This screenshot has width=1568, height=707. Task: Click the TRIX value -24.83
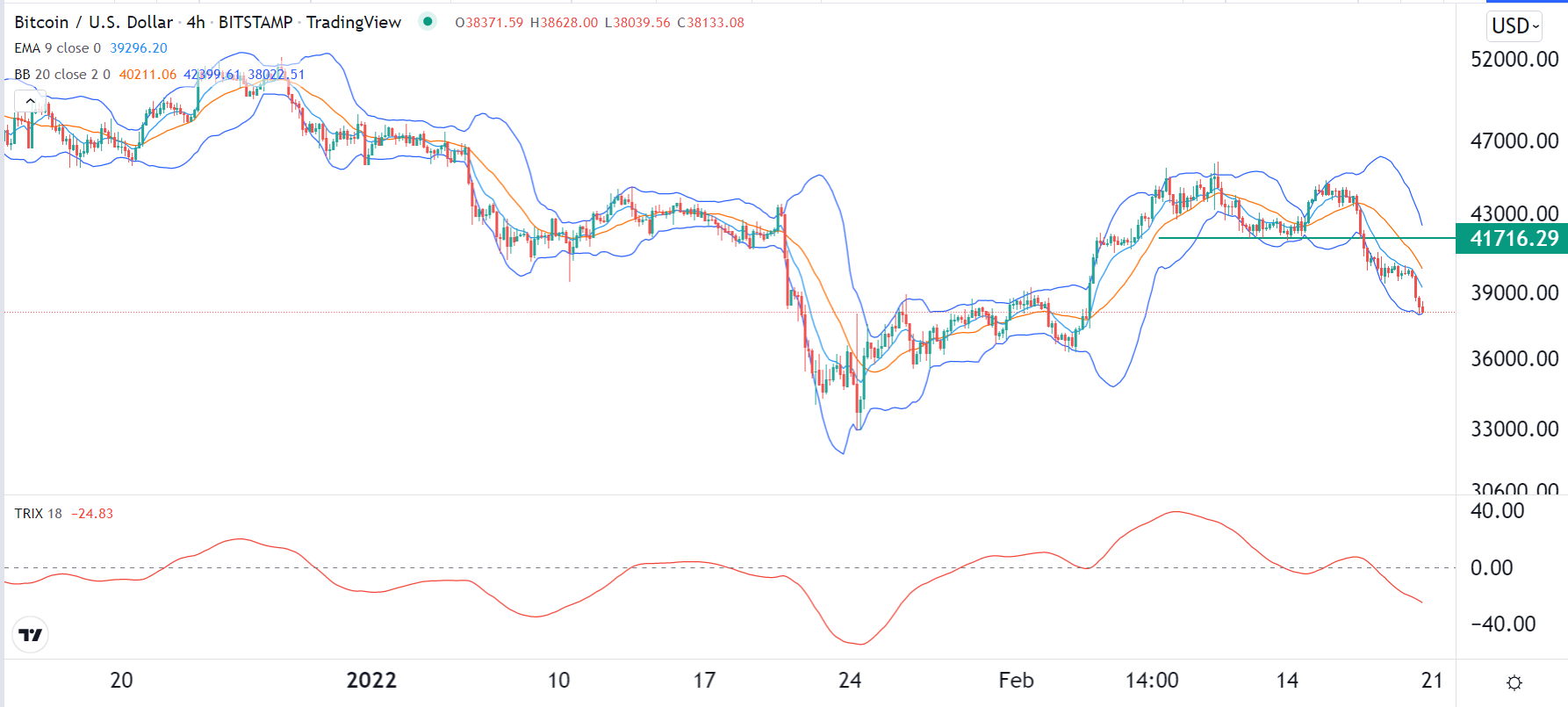(x=92, y=514)
